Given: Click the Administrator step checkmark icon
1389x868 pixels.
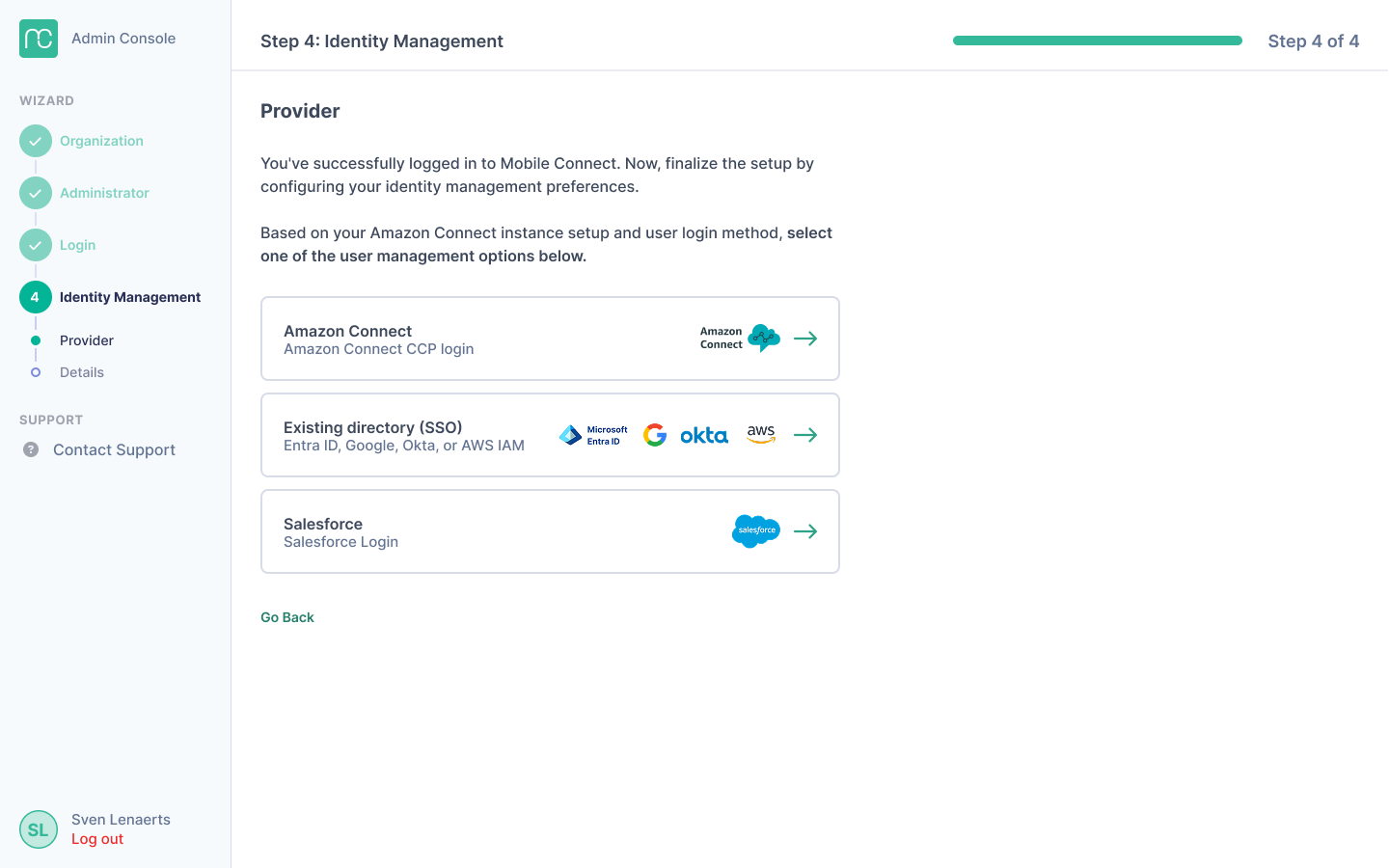Looking at the screenshot, I should pos(36,193).
